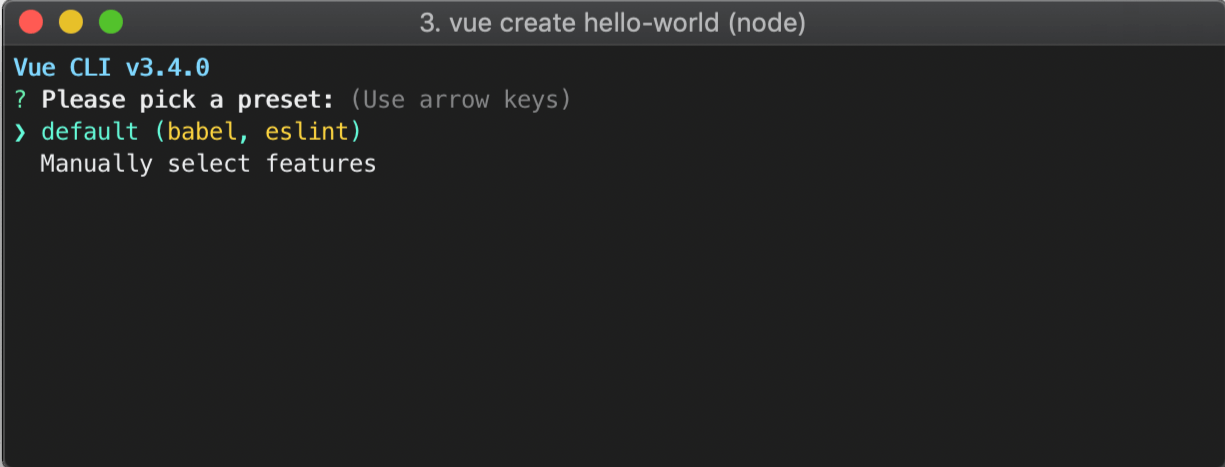Choose the Manually select features option

[208, 163]
